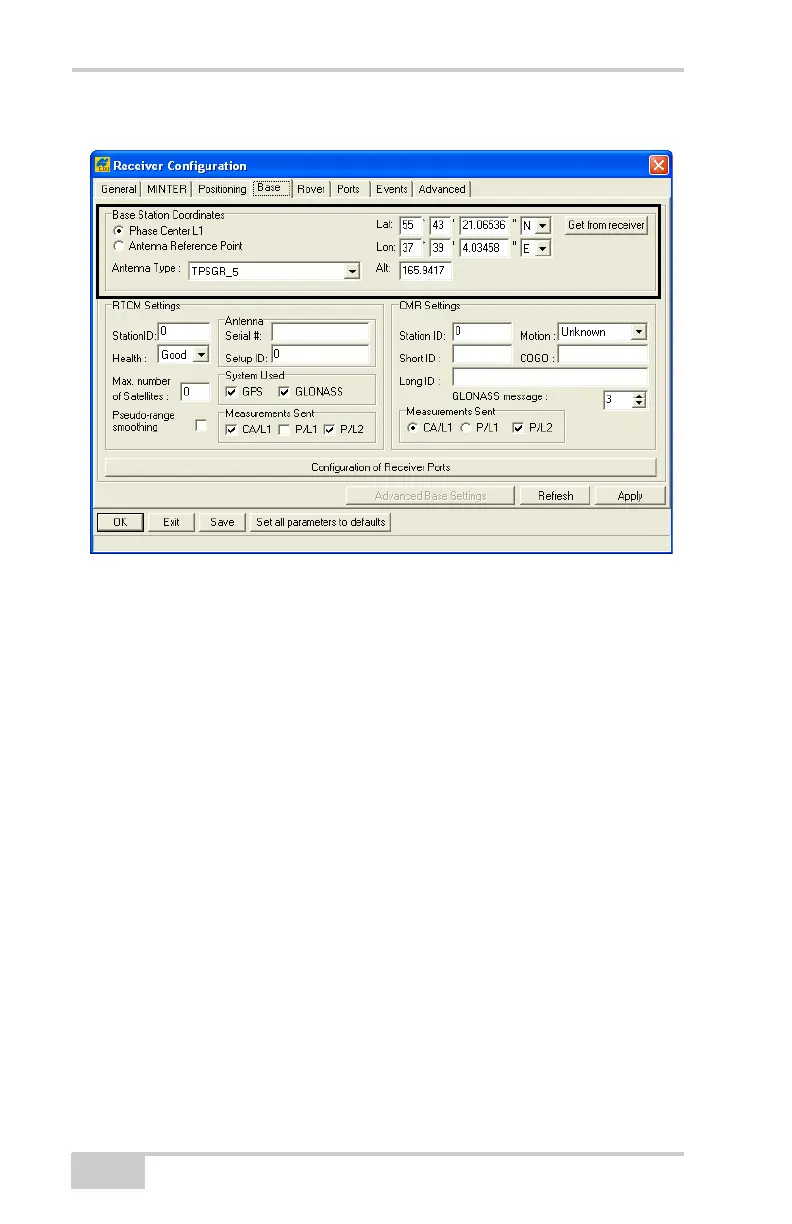Click Set all parameters to defaults

321,522
